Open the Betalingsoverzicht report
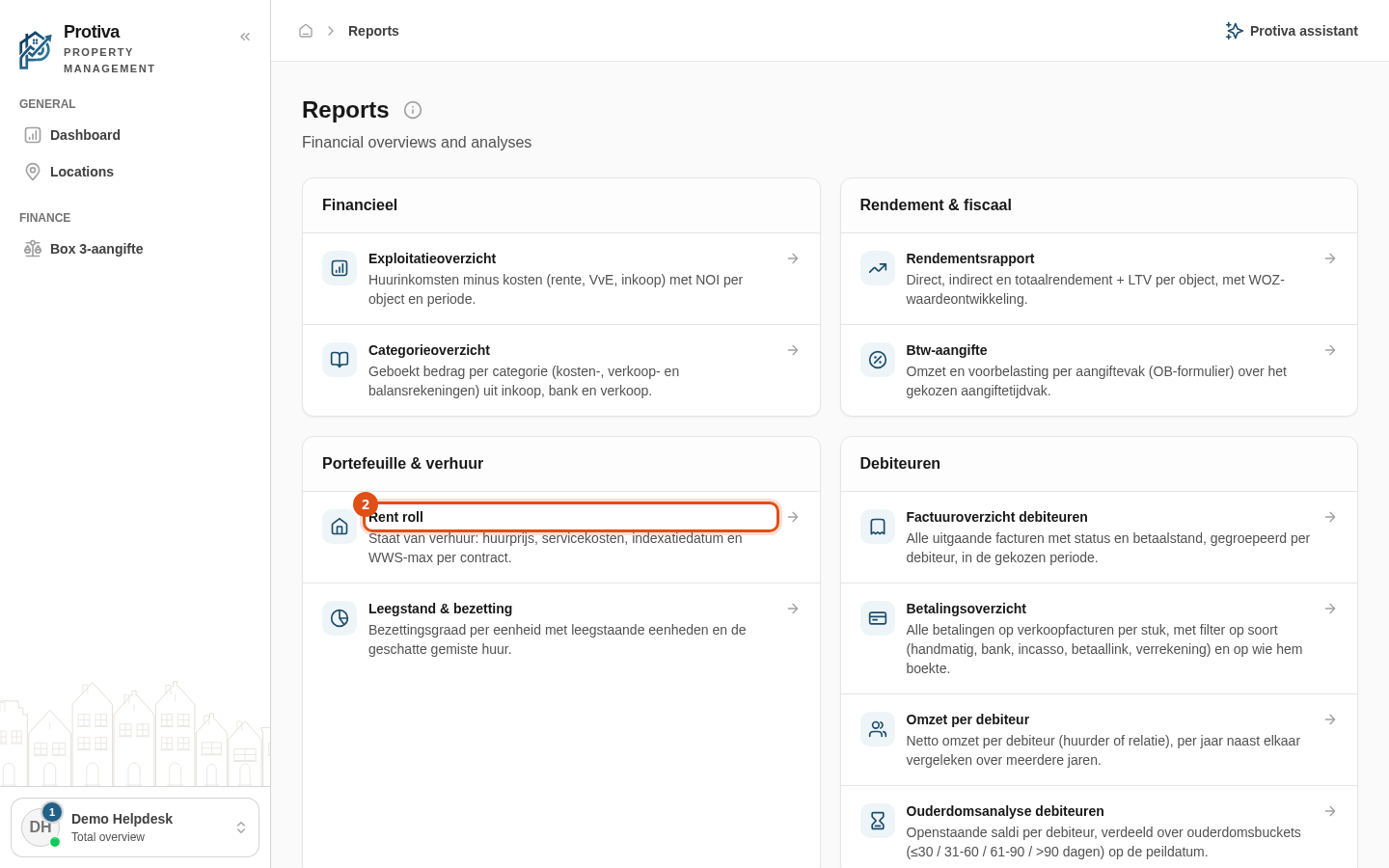The width and height of the screenshot is (1389, 868). [1099, 638]
